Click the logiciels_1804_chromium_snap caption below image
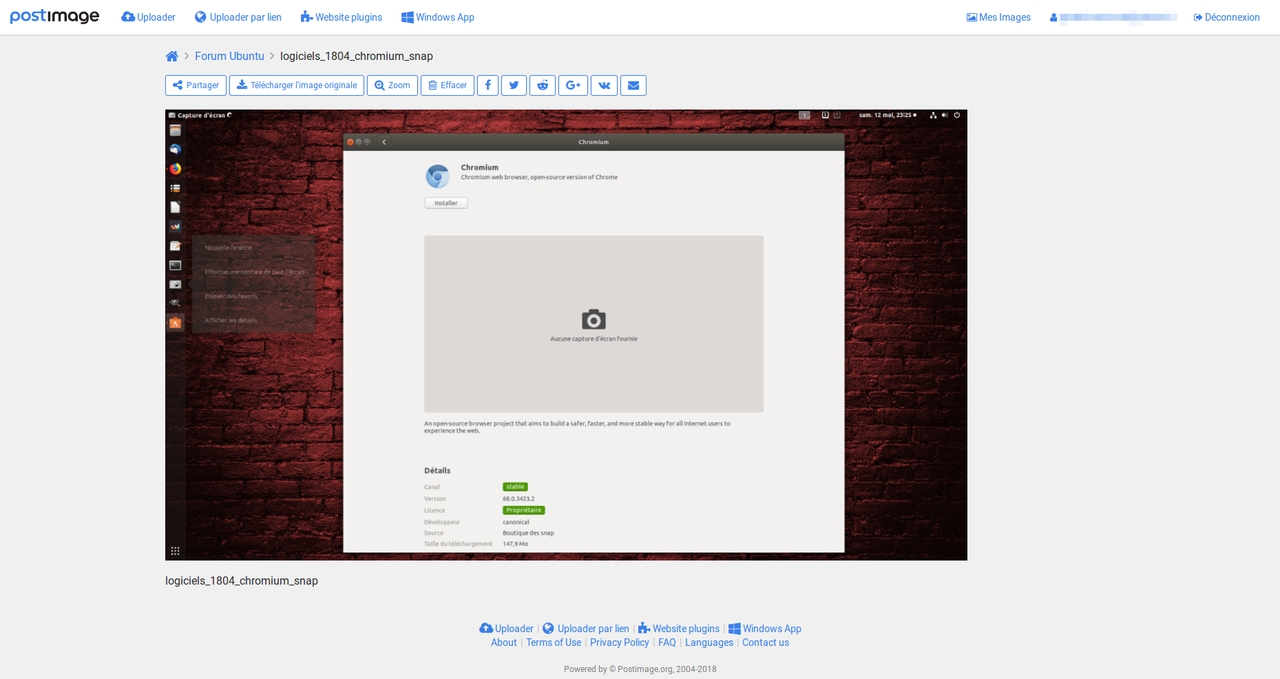The height and width of the screenshot is (679, 1280). (242, 581)
